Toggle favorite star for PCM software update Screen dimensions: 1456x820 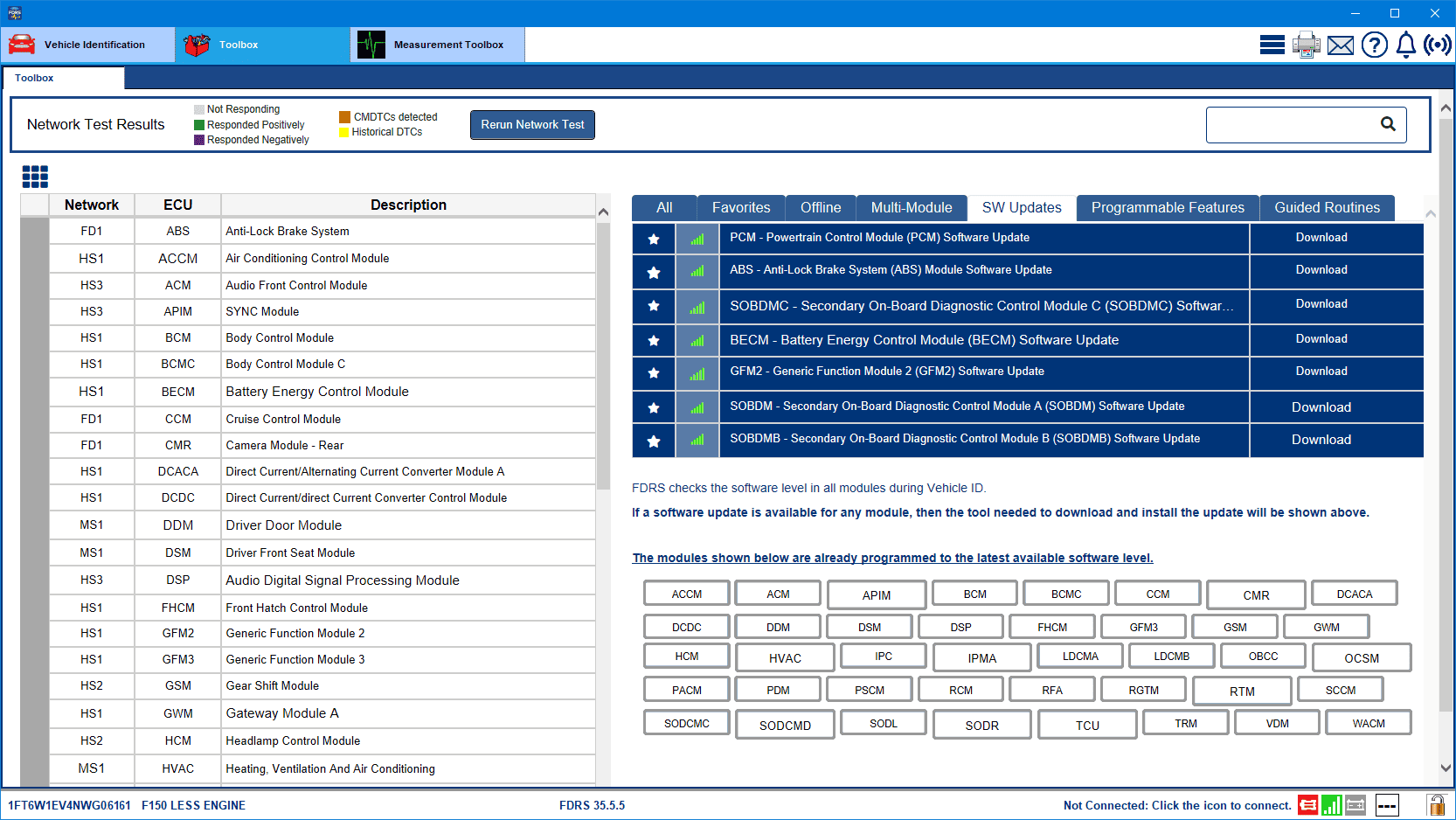pyautogui.click(x=653, y=239)
